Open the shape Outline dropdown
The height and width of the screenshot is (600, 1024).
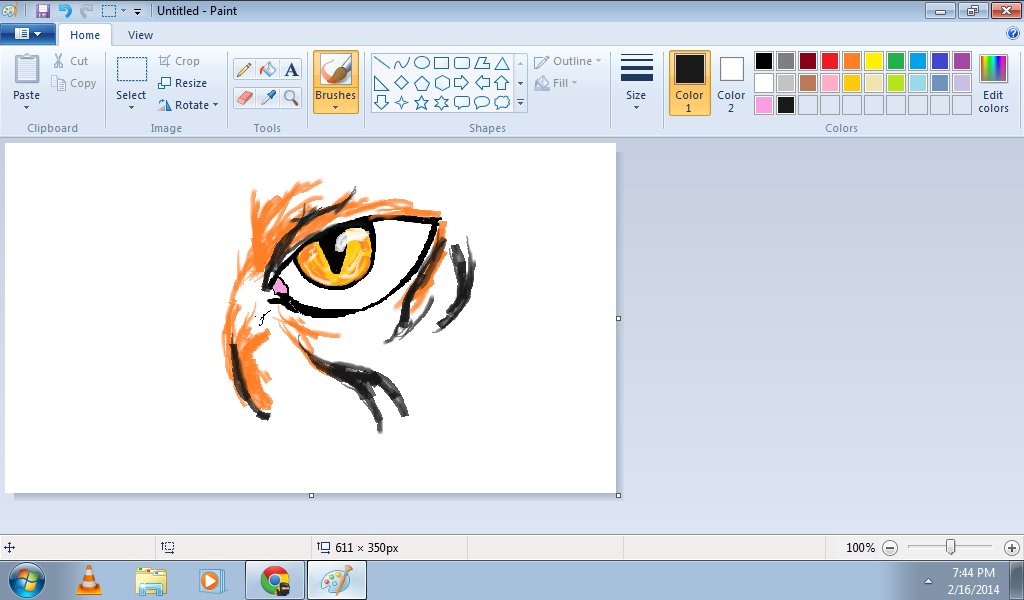pyautogui.click(x=568, y=61)
